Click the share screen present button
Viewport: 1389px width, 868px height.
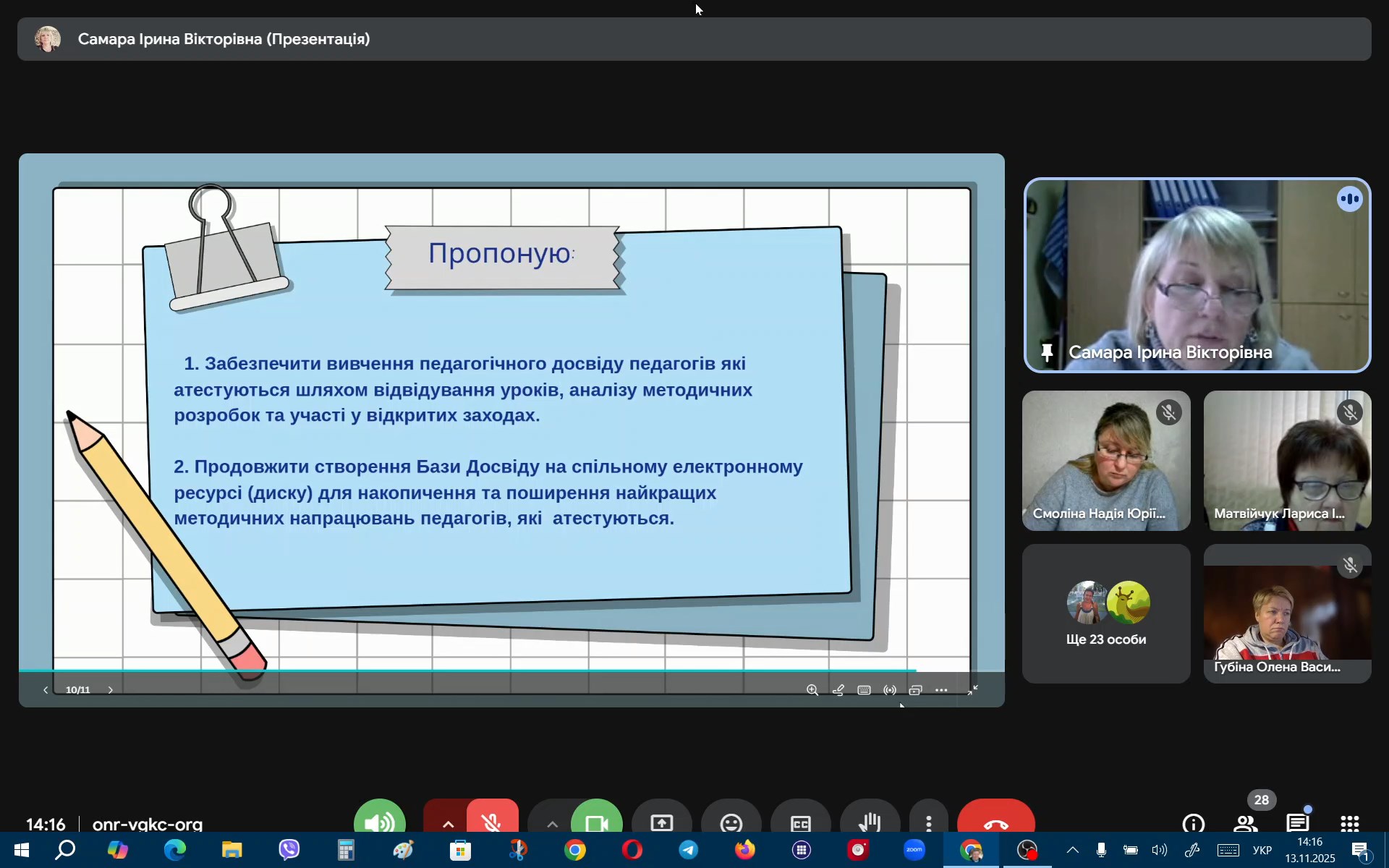[661, 821]
